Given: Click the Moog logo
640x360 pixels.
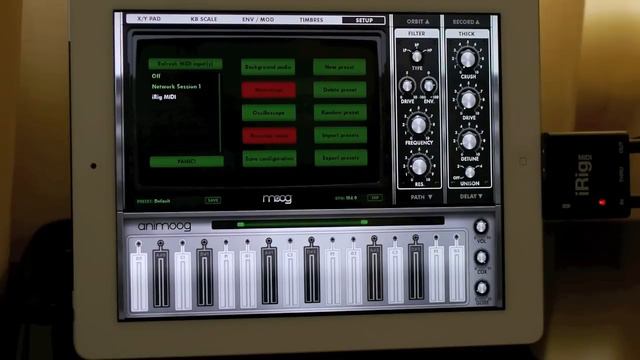Looking at the screenshot, I should click(277, 199).
